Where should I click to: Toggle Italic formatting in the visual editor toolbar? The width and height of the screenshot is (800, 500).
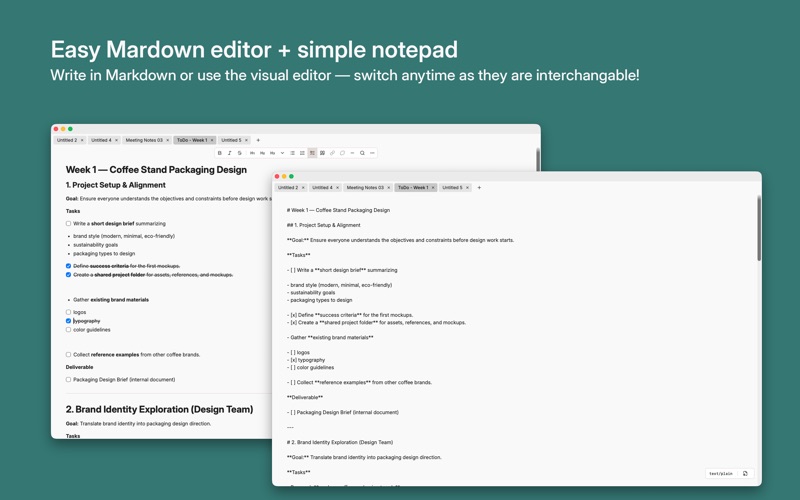(x=230, y=153)
